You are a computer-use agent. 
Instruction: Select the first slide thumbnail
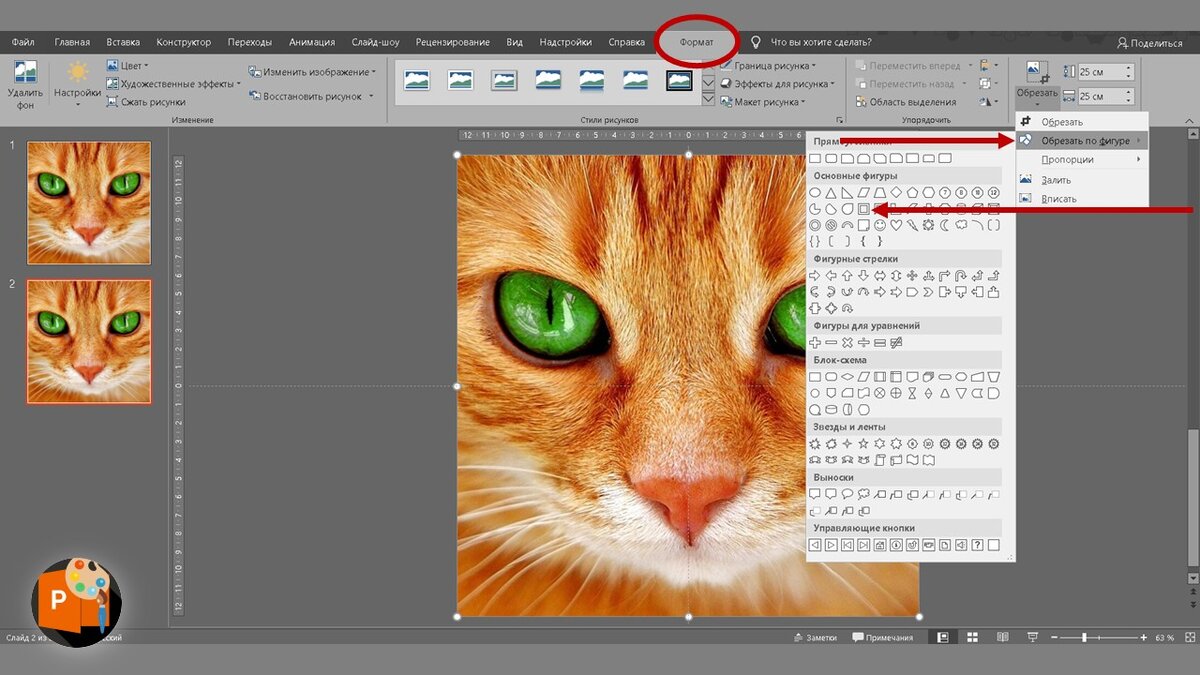(x=89, y=203)
